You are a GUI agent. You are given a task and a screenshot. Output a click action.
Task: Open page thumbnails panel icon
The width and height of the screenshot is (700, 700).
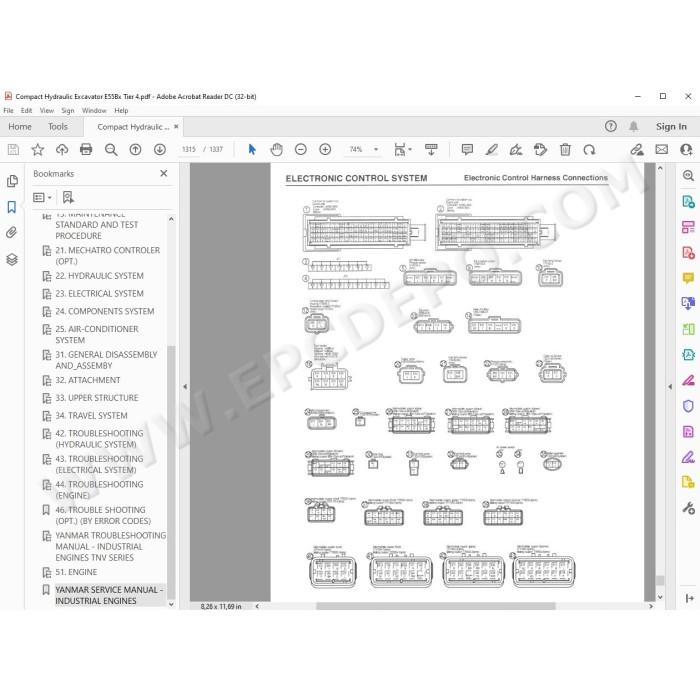point(12,181)
